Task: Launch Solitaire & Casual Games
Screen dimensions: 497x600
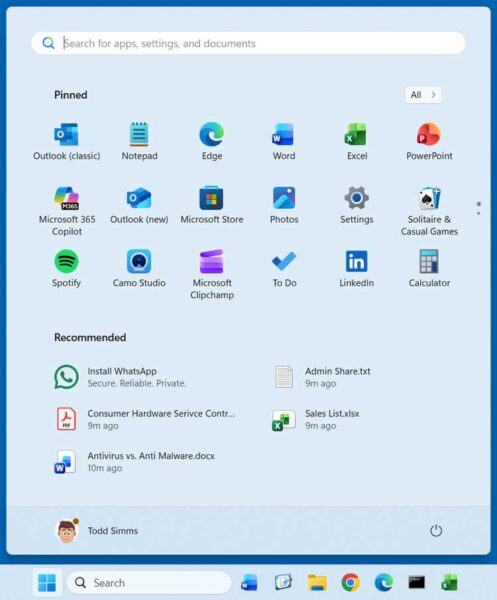Action: click(429, 211)
